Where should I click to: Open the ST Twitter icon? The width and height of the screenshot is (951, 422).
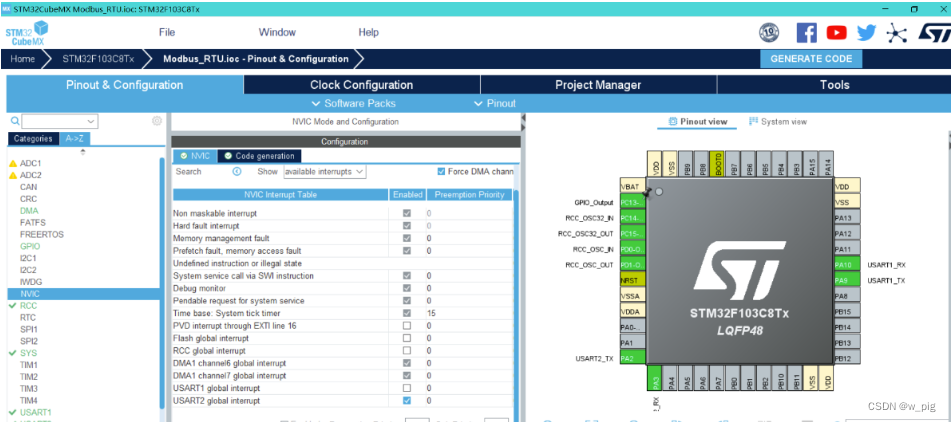pos(867,33)
